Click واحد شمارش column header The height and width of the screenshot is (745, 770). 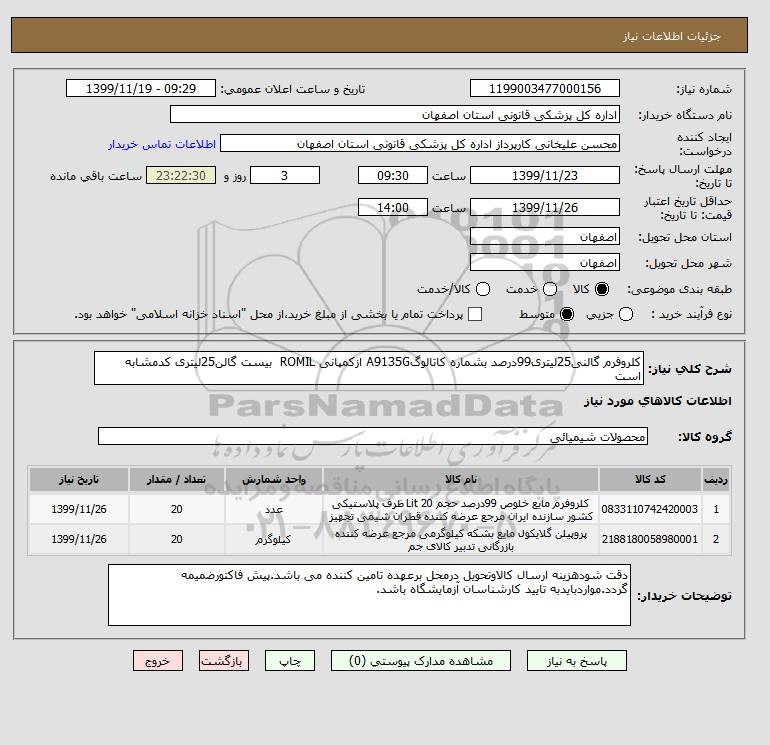(274, 479)
